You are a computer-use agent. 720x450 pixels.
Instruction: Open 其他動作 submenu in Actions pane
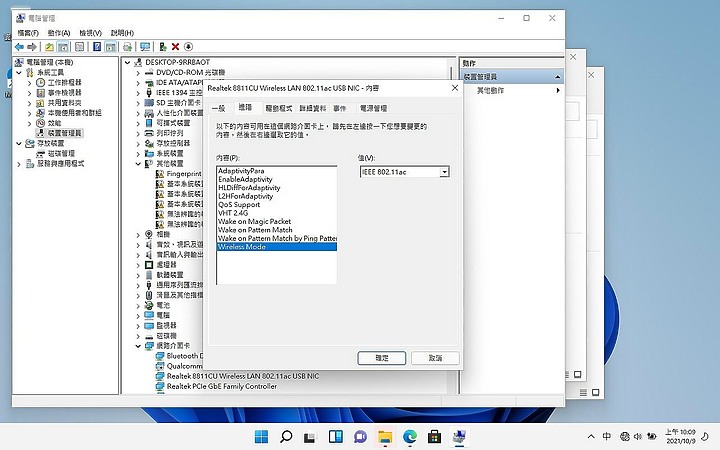click(513, 90)
